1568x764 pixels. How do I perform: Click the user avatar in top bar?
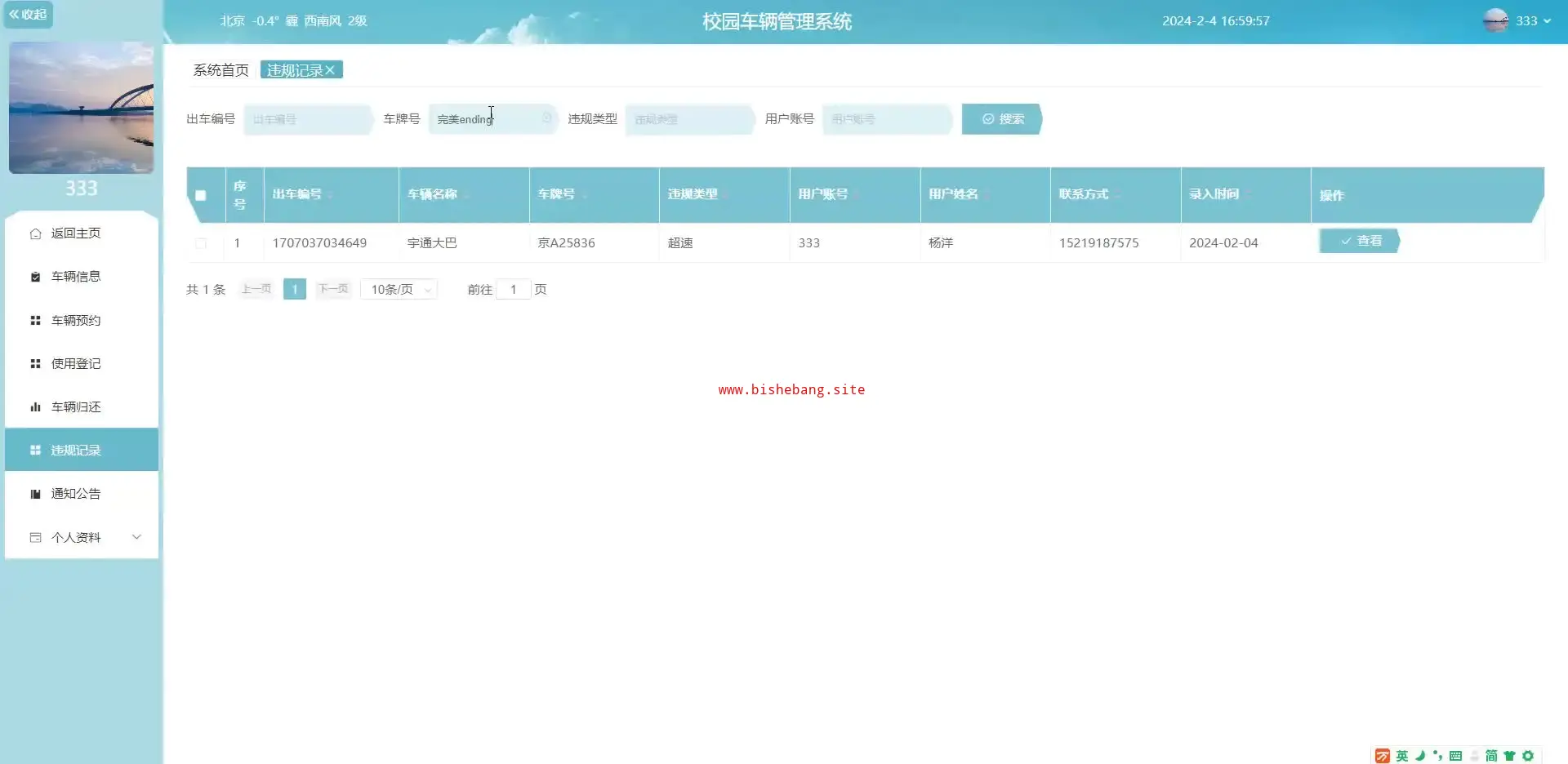coord(1495,20)
